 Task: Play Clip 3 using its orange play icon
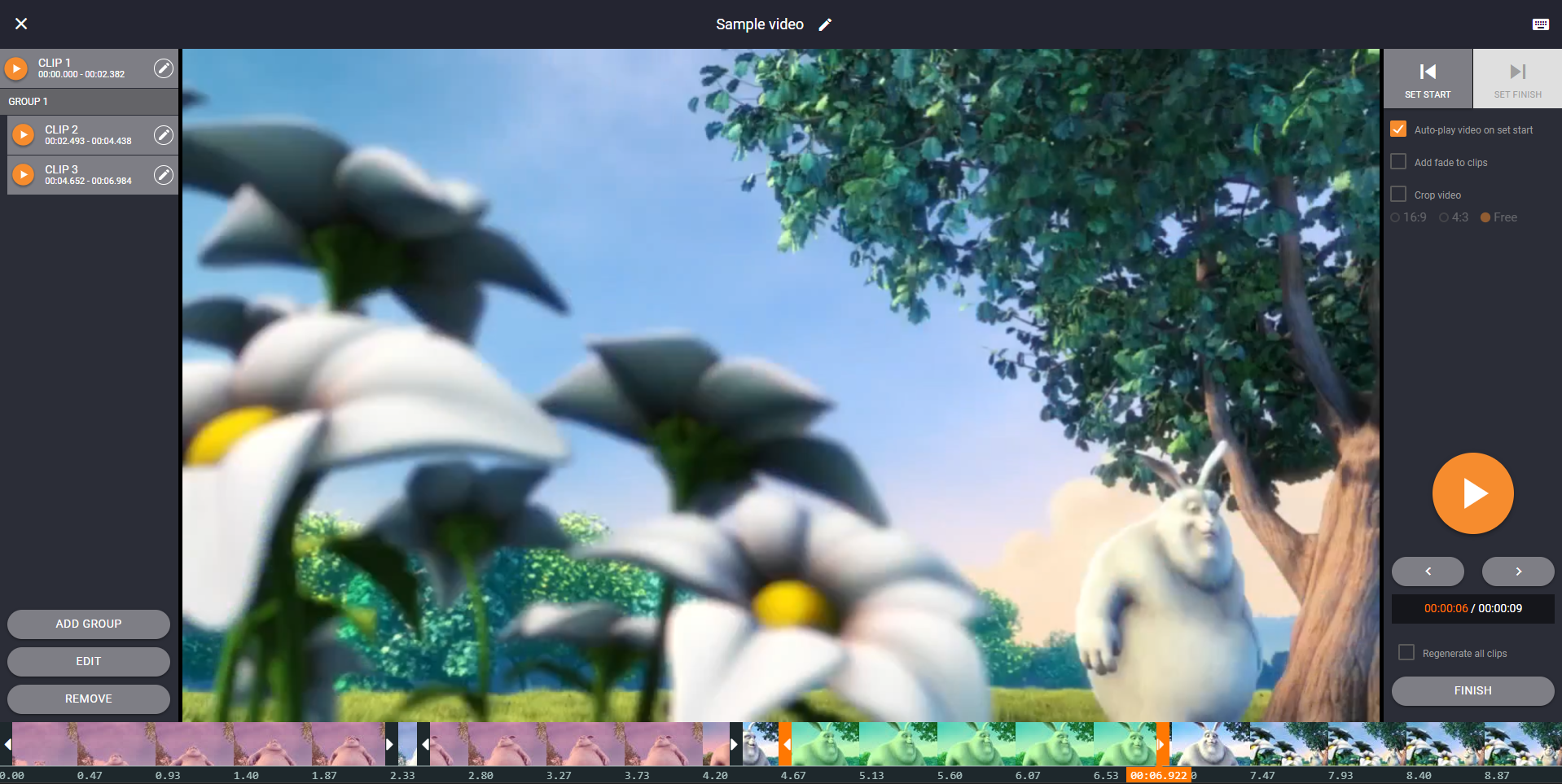pyautogui.click(x=24, y=174)
